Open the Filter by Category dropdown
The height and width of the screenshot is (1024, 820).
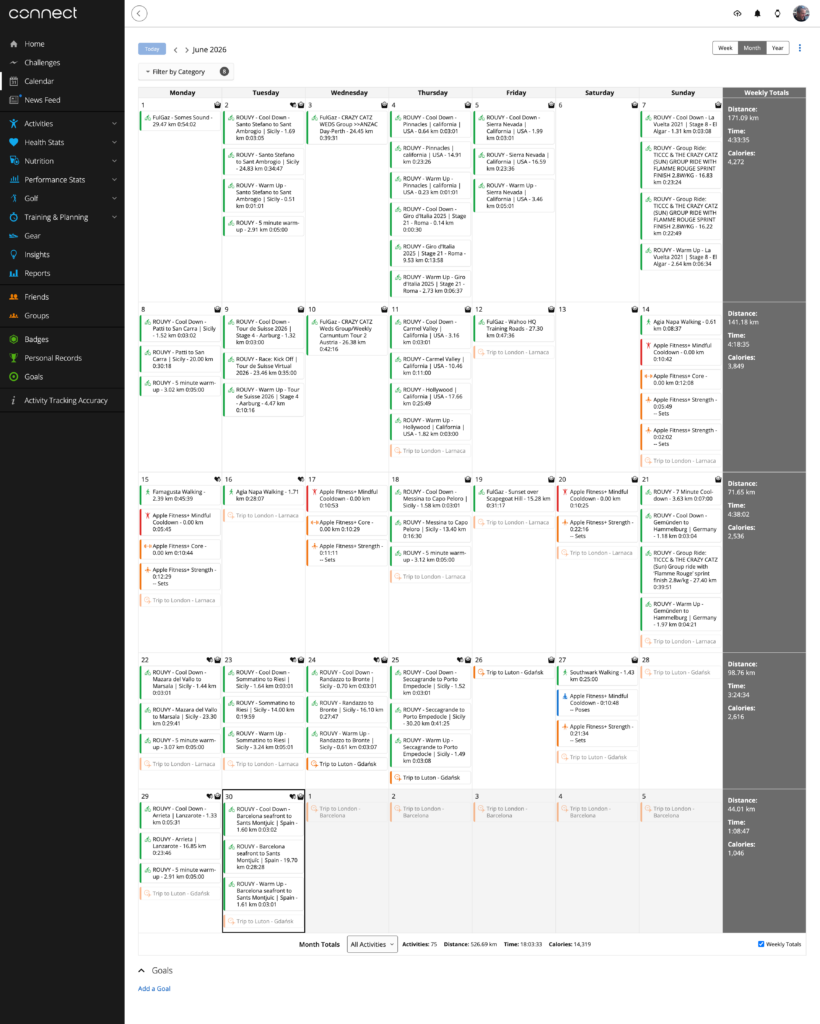[186, 72]
